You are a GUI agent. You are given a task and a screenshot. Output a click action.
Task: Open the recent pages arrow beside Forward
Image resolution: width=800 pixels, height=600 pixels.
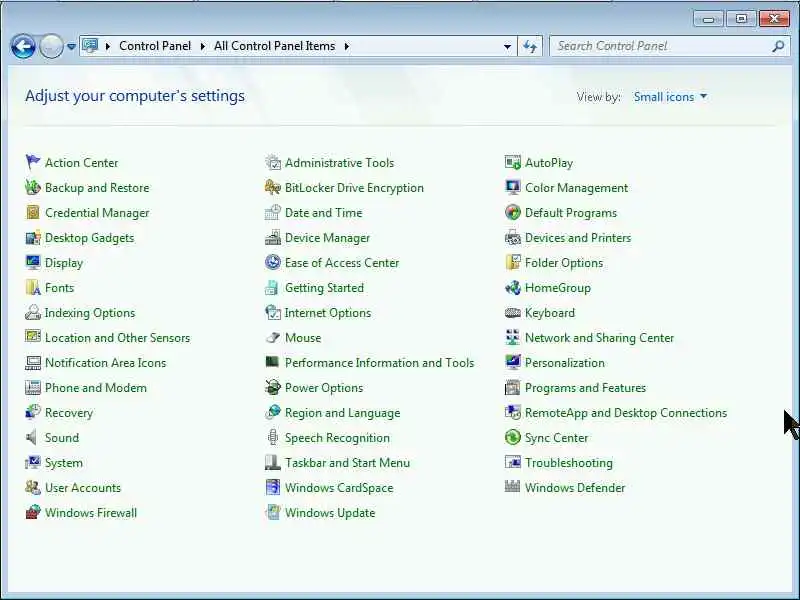point(71,46)
